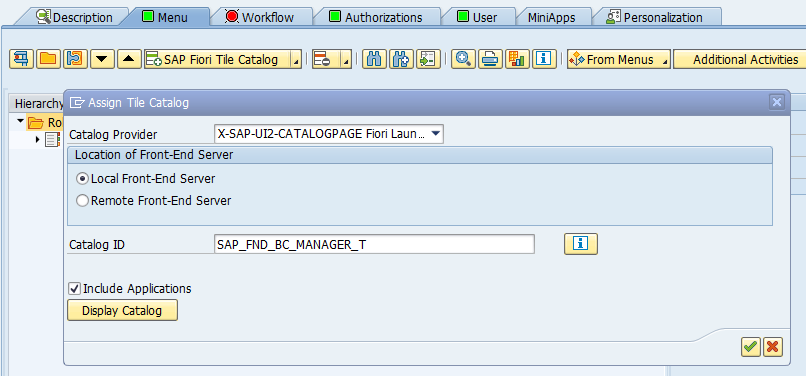The height and width of the screenshot is (376, 806).
Task: Uncheck Include Applications checkbox
Action: [x=75, y=289]
